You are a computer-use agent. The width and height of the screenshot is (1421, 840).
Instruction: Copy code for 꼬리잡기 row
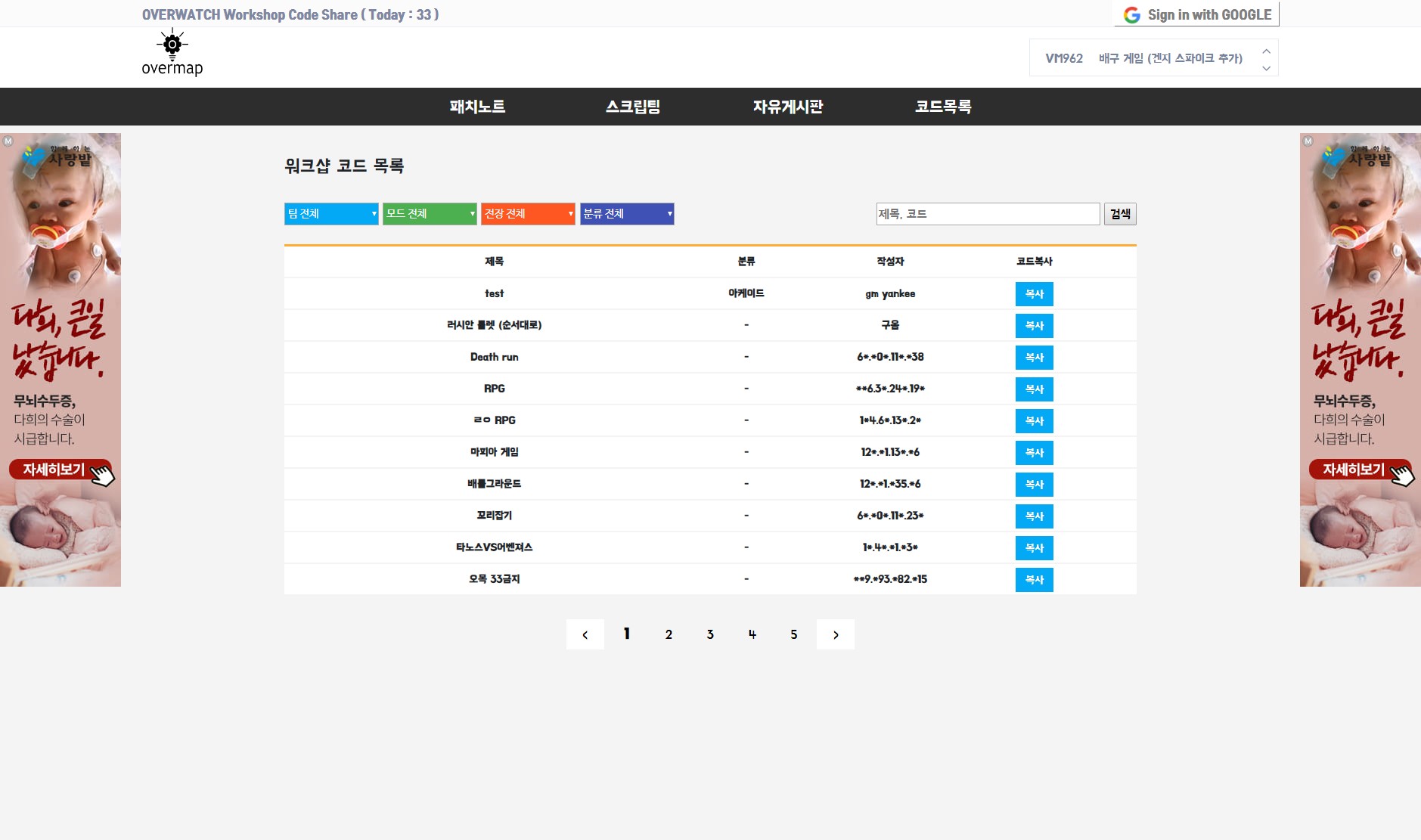pyautogui.click(x=1034, y=516)
